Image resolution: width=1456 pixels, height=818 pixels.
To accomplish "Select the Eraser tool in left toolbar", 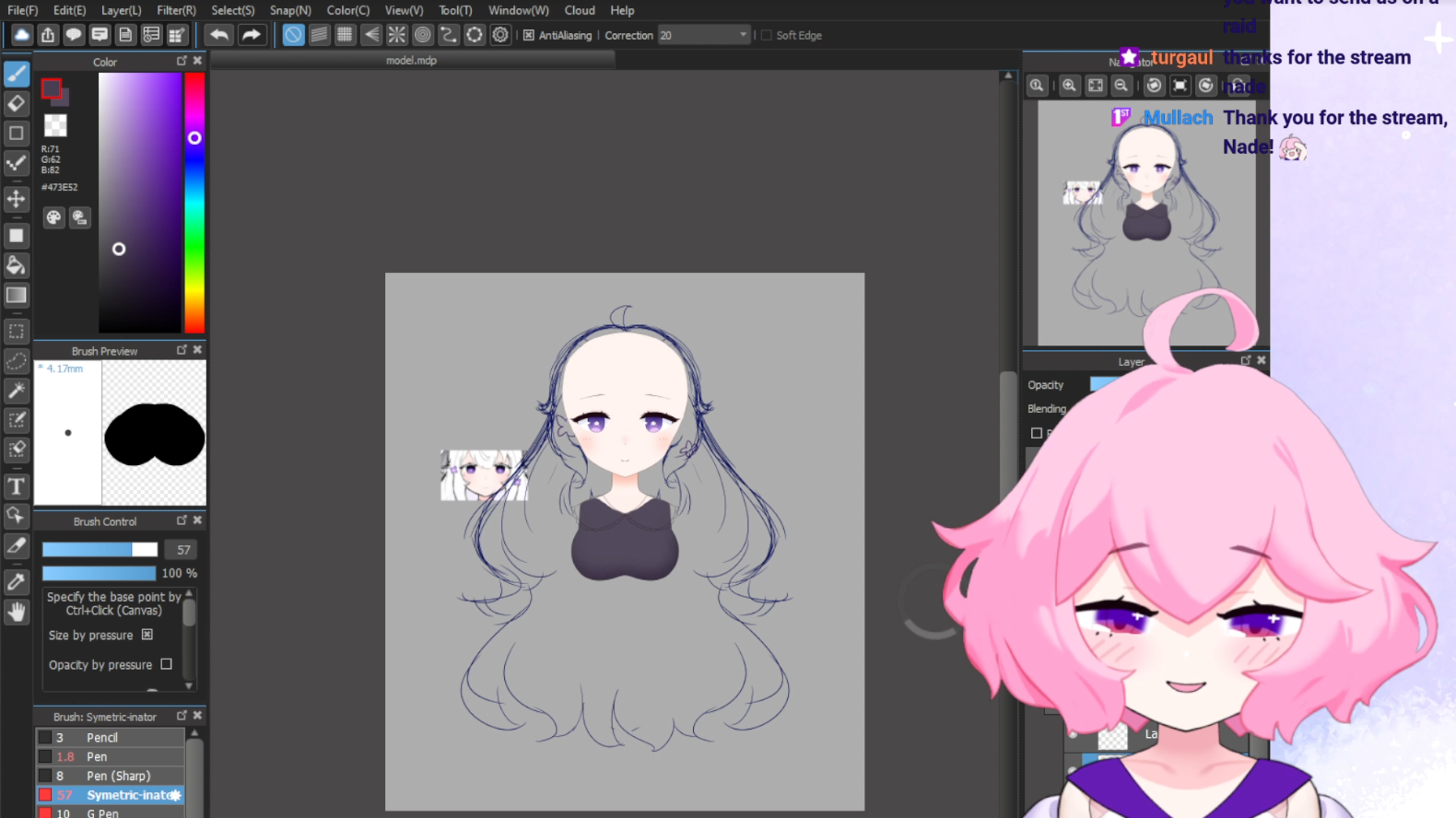I will [x=17, y=103].
